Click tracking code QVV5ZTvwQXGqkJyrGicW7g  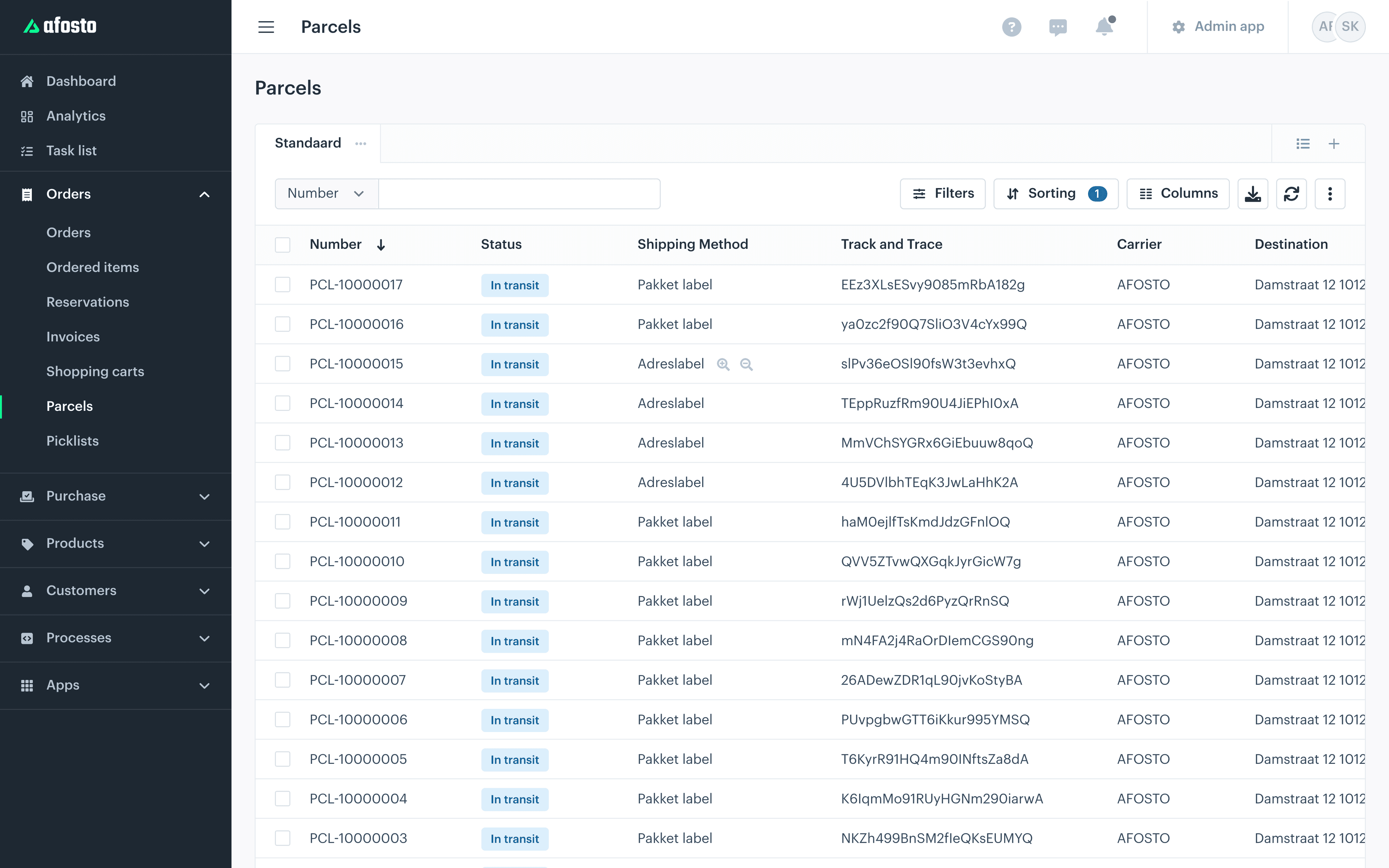pos(930,561)
